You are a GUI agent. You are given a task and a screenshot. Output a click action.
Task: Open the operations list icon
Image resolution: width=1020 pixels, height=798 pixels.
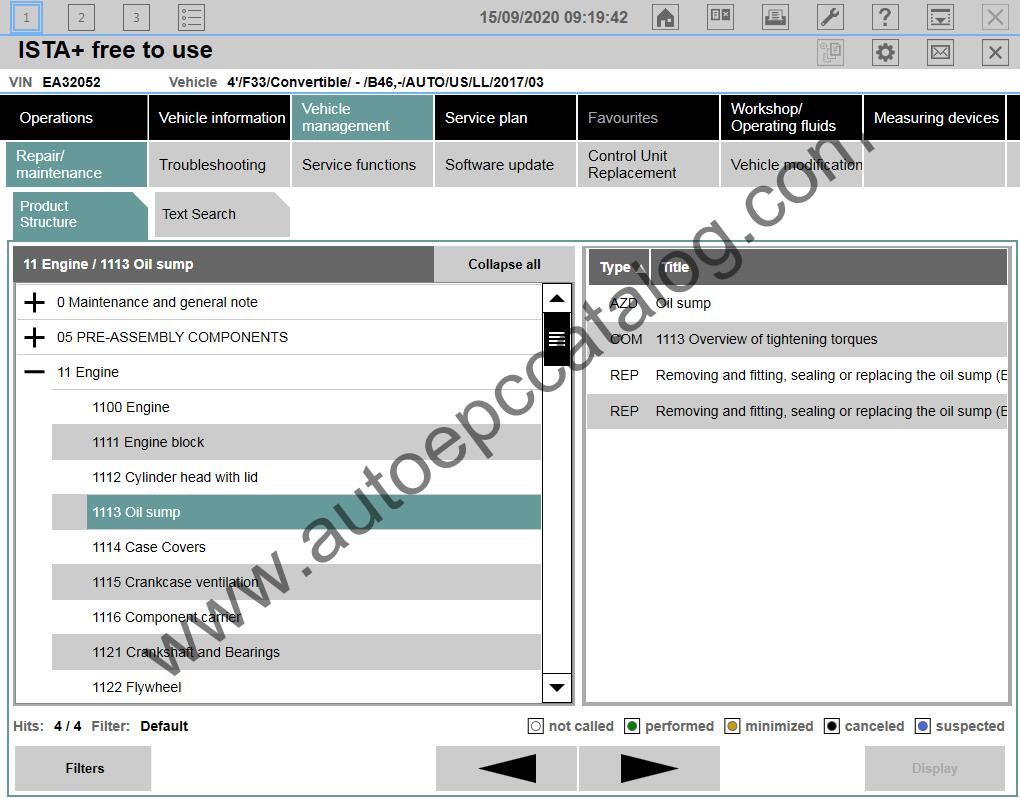(191, 17)
